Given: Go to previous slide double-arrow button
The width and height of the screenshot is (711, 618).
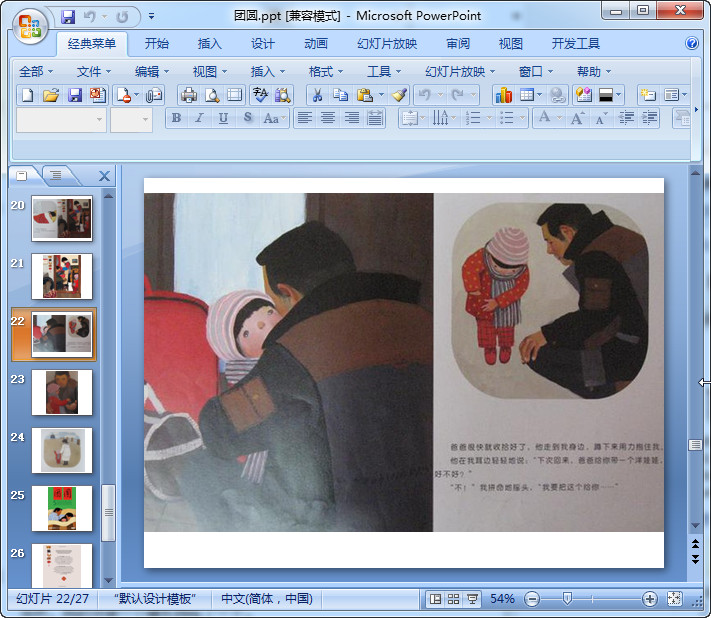Looking at the screenshot, I should tap(695, 544).
